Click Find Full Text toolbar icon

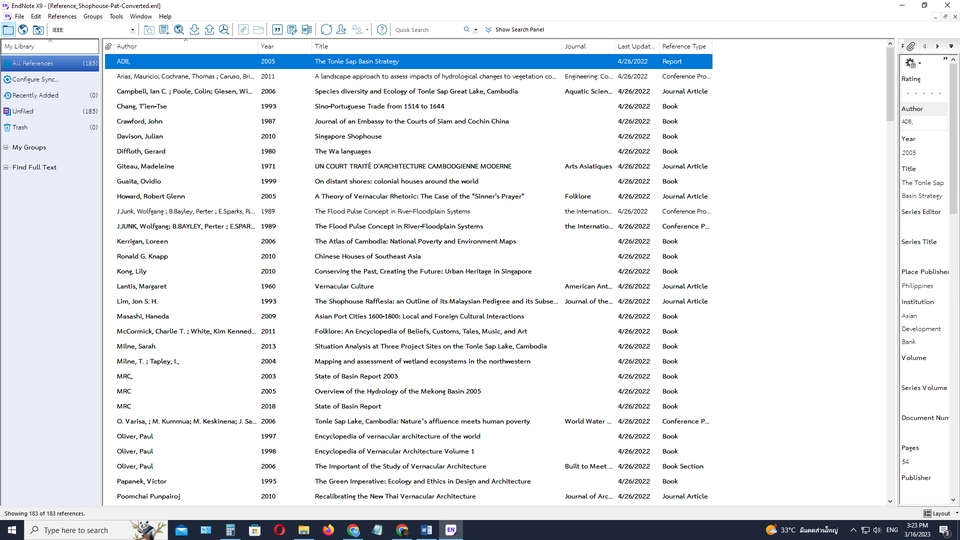(224, 29)
